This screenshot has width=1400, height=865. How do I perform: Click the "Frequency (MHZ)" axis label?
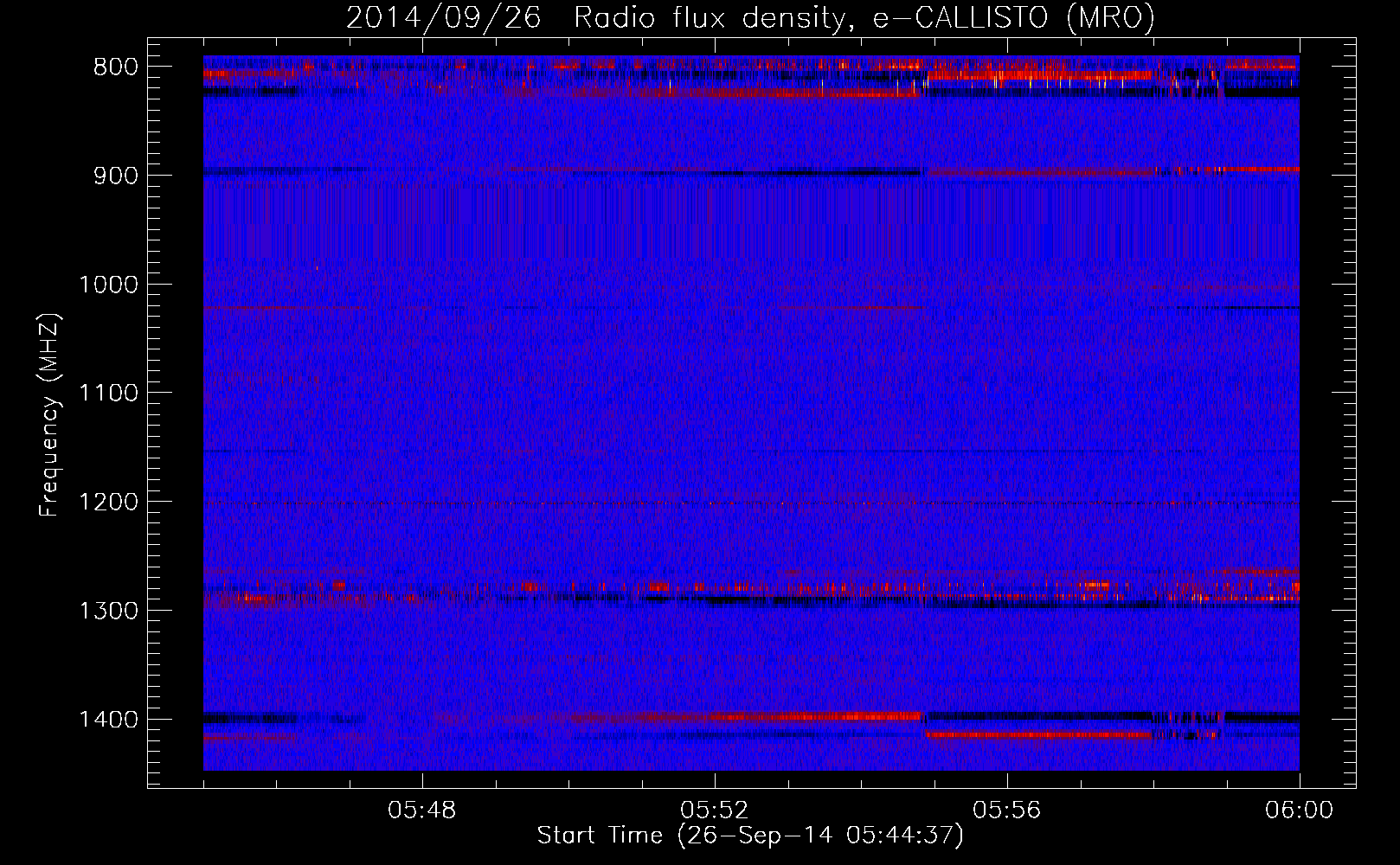[49, 414]
